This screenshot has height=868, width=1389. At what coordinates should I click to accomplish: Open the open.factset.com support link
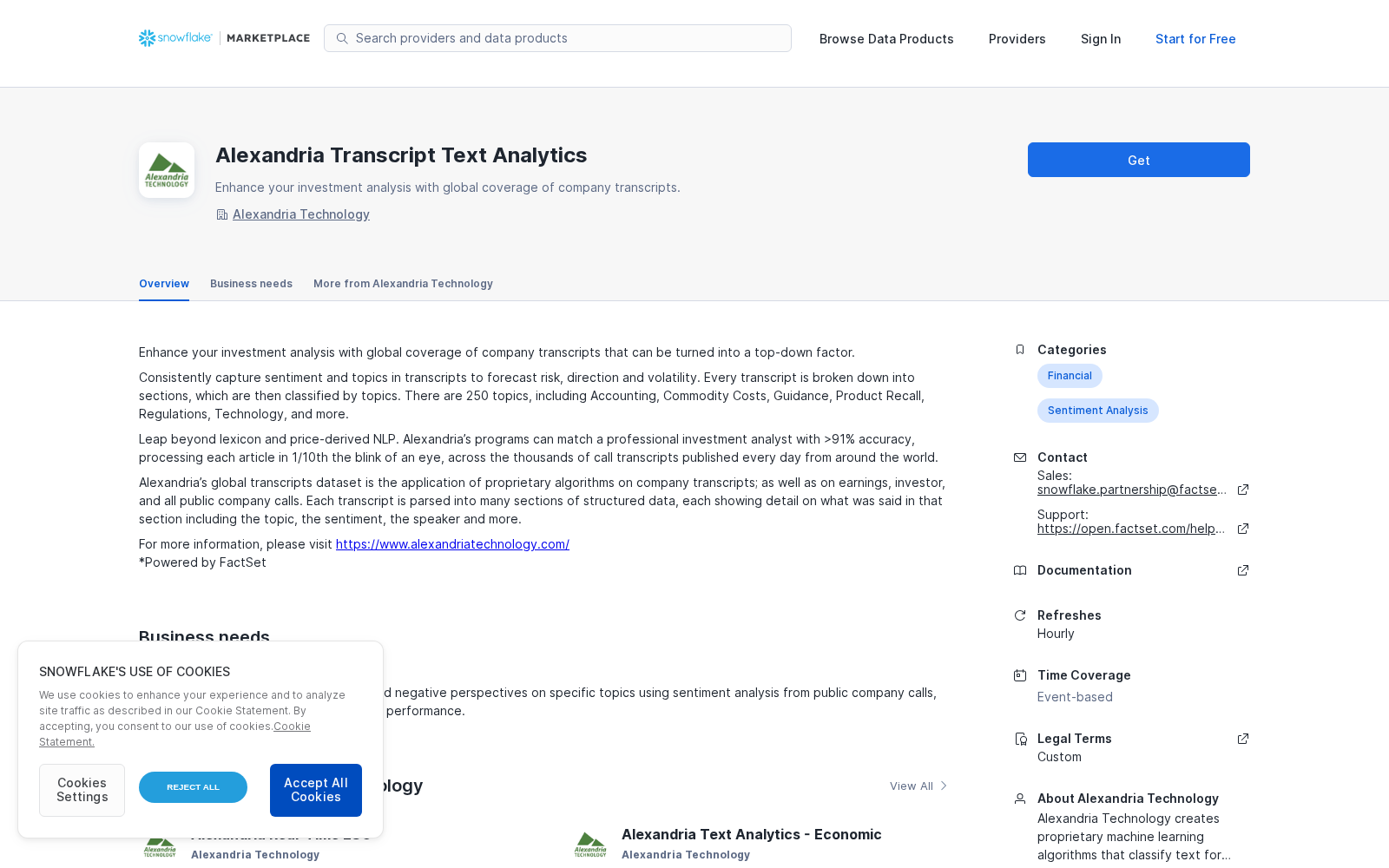tap(1131, 529)
